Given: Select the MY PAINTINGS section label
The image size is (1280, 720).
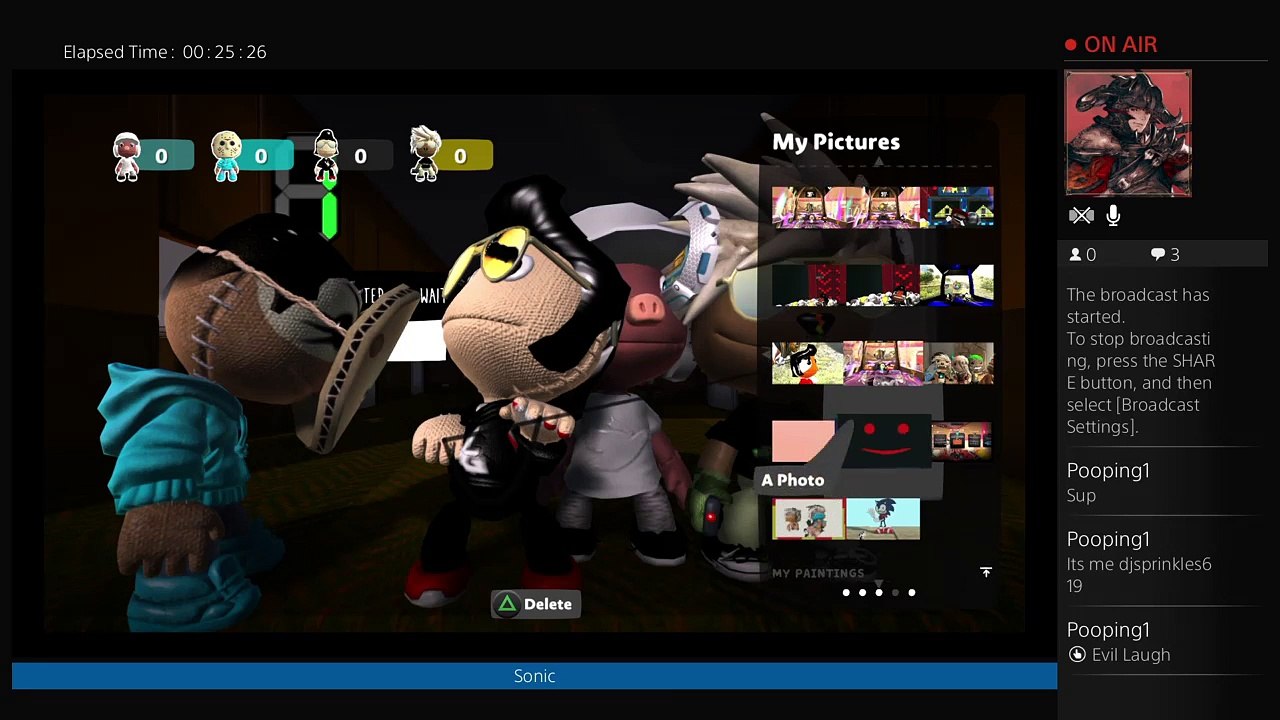Looking at the screenshot, I should pyautogui.click(x=818, y=573).
